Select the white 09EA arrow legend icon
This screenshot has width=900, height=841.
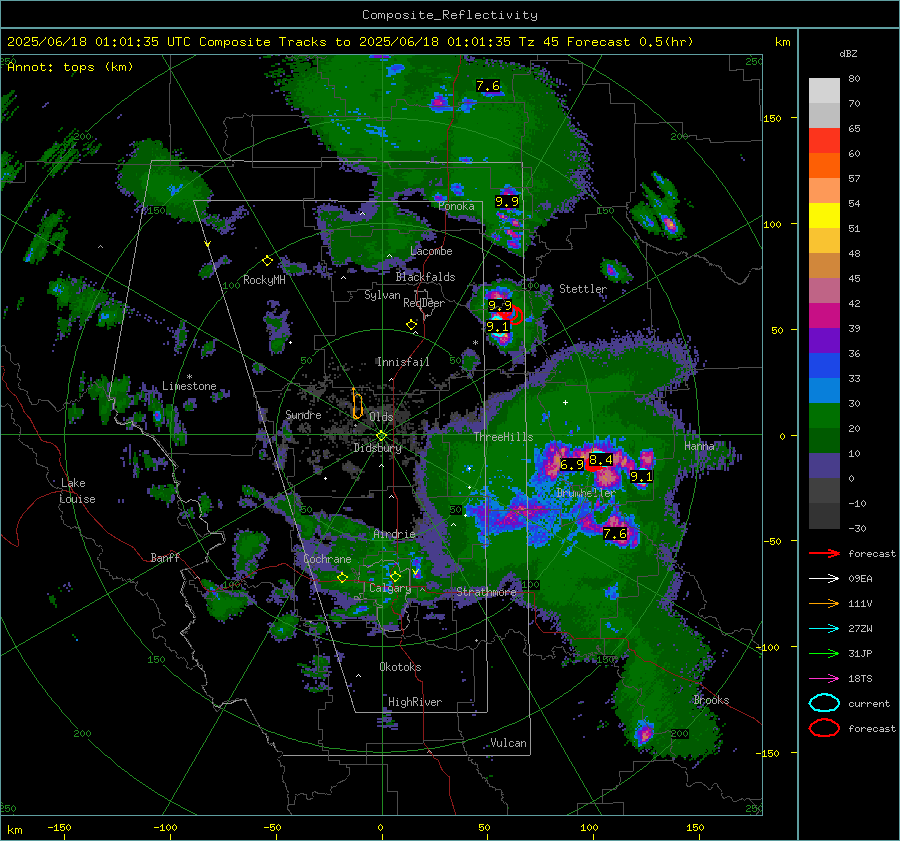(x=824, y=579)
